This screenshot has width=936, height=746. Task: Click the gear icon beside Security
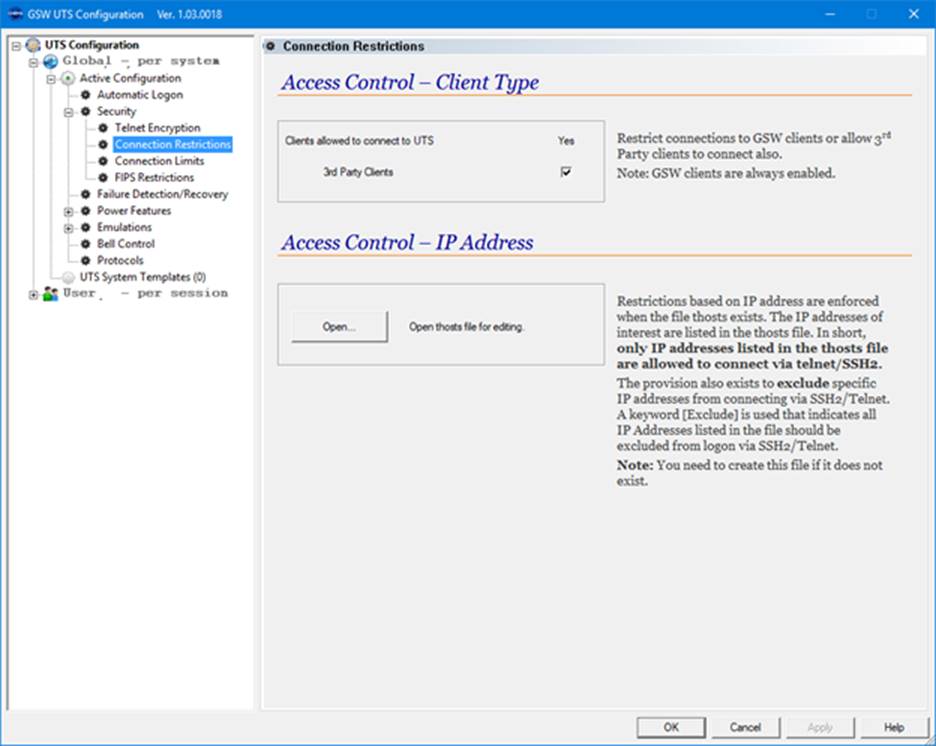click(85, 112)
